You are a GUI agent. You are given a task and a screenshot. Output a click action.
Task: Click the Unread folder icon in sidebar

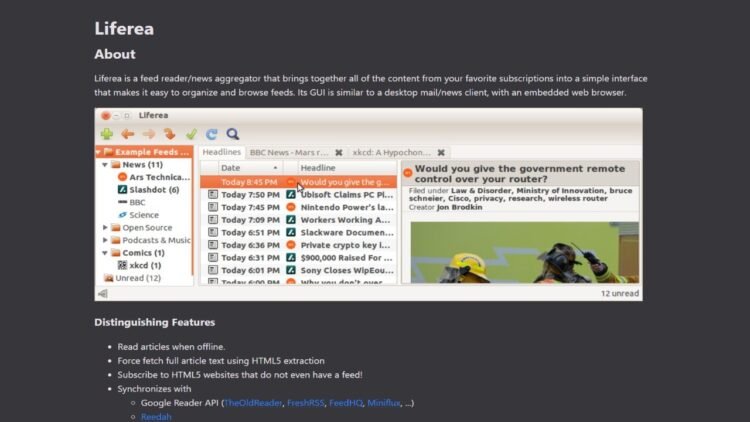109,278
